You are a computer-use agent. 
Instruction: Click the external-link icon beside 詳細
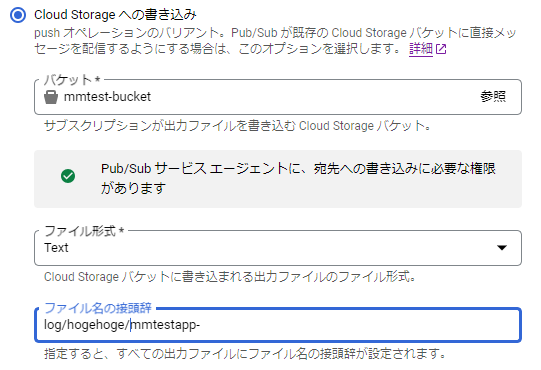click(x=441, y=49)
